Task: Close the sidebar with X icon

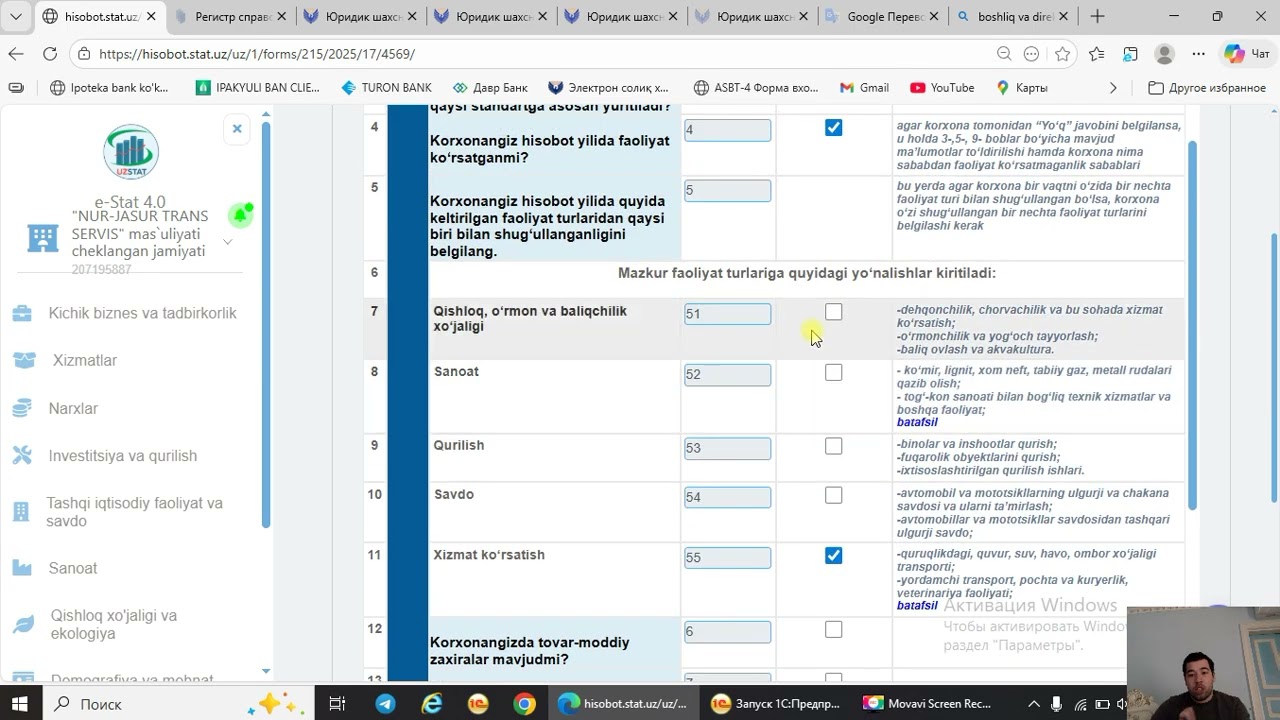Action: click(237, 128)
